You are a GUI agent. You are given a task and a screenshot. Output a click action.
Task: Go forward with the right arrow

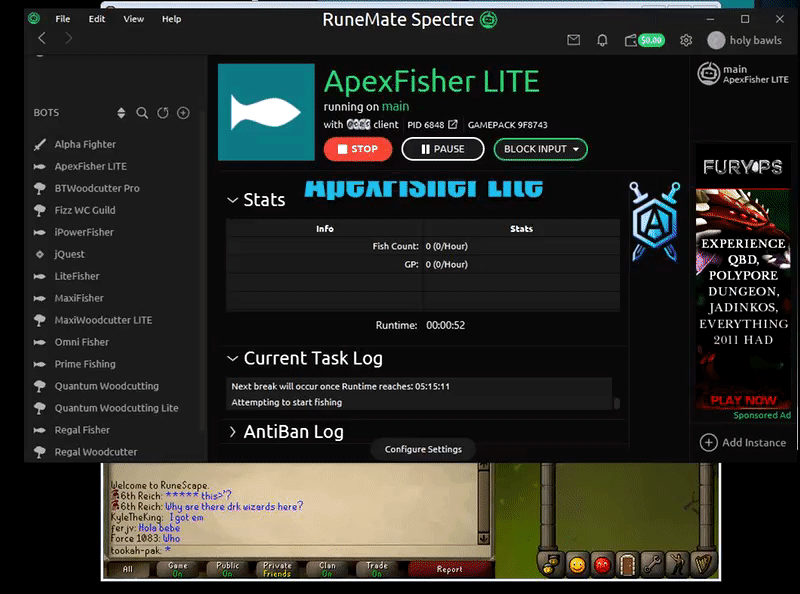click(68, 38)
